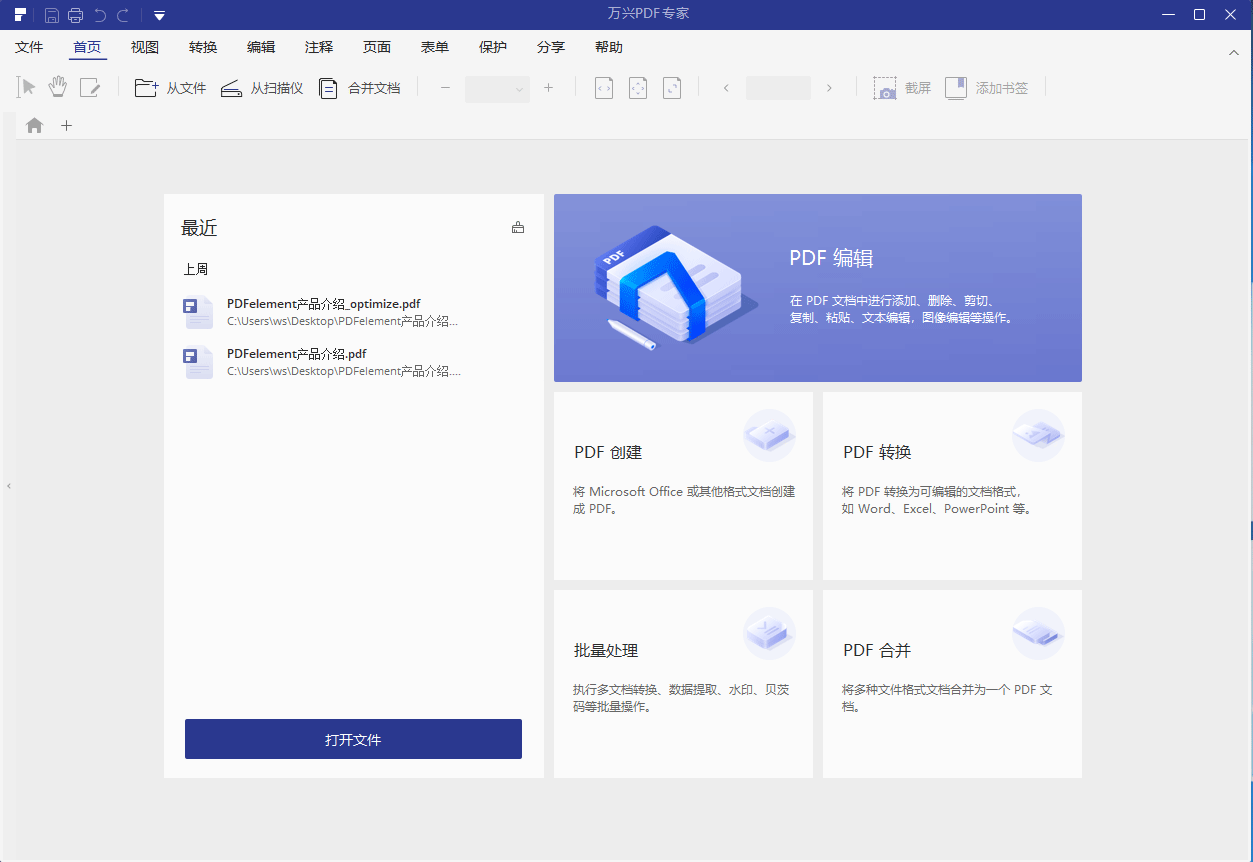1253x862 pixels.
Task: Open the 转换 menu tab
Action: coord(203,47)
